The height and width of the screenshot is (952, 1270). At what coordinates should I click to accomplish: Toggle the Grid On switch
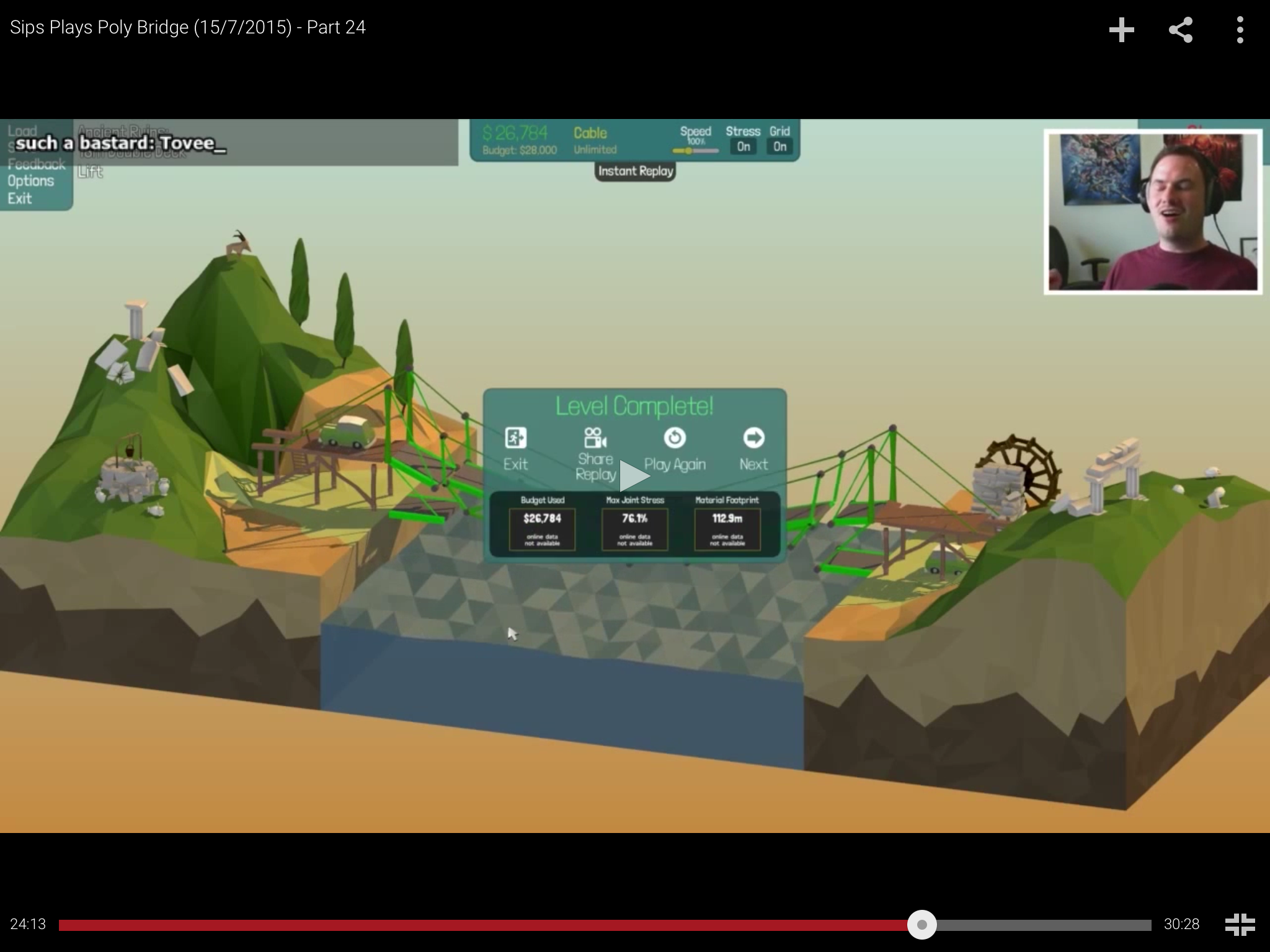[779, 147]
